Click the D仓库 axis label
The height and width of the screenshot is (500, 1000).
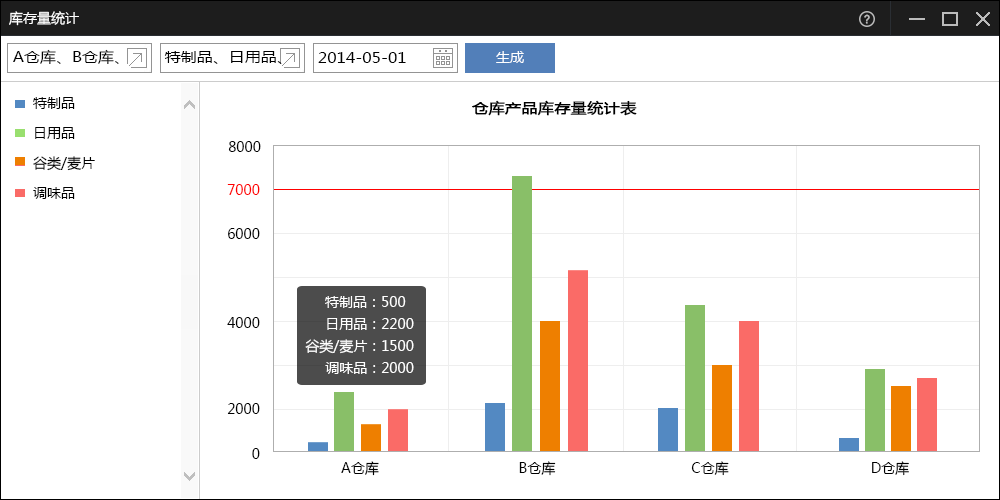[890, 469]
